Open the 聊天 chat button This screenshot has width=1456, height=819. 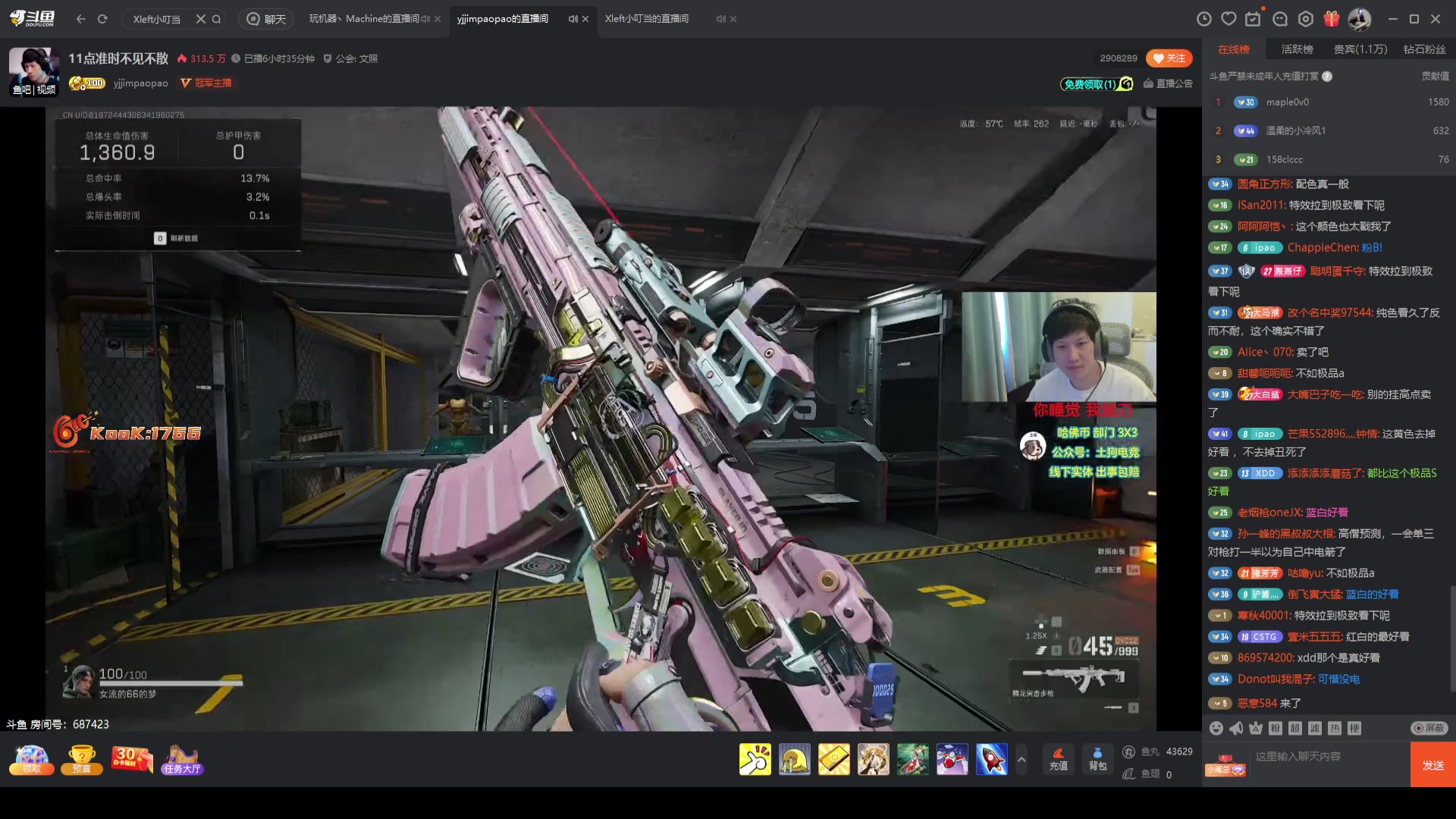coord(266,19)
